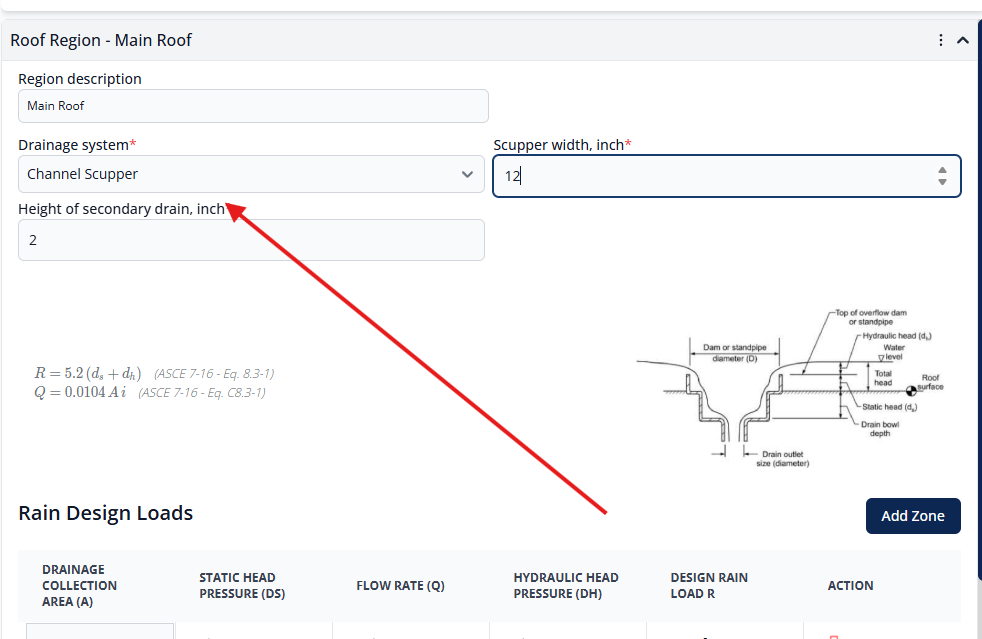
Task: Click the Roof Region - Main Roof panel title
Action: [x=101, y=40]
